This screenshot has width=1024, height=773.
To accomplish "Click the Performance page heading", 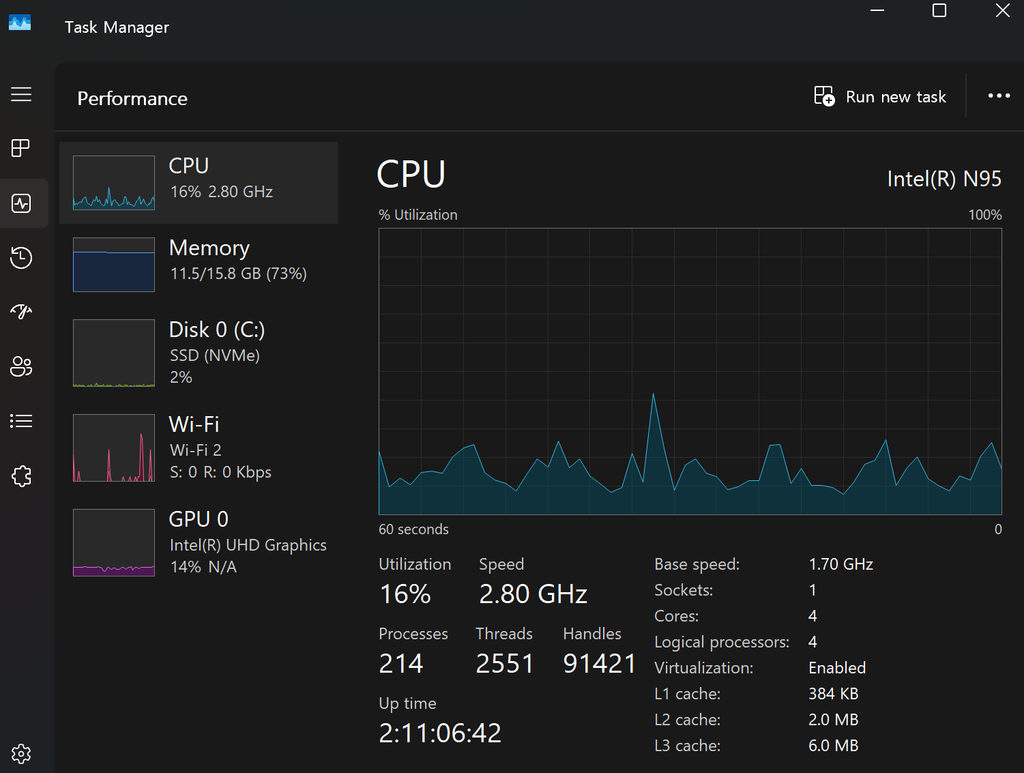I will (x=132, y=99).
